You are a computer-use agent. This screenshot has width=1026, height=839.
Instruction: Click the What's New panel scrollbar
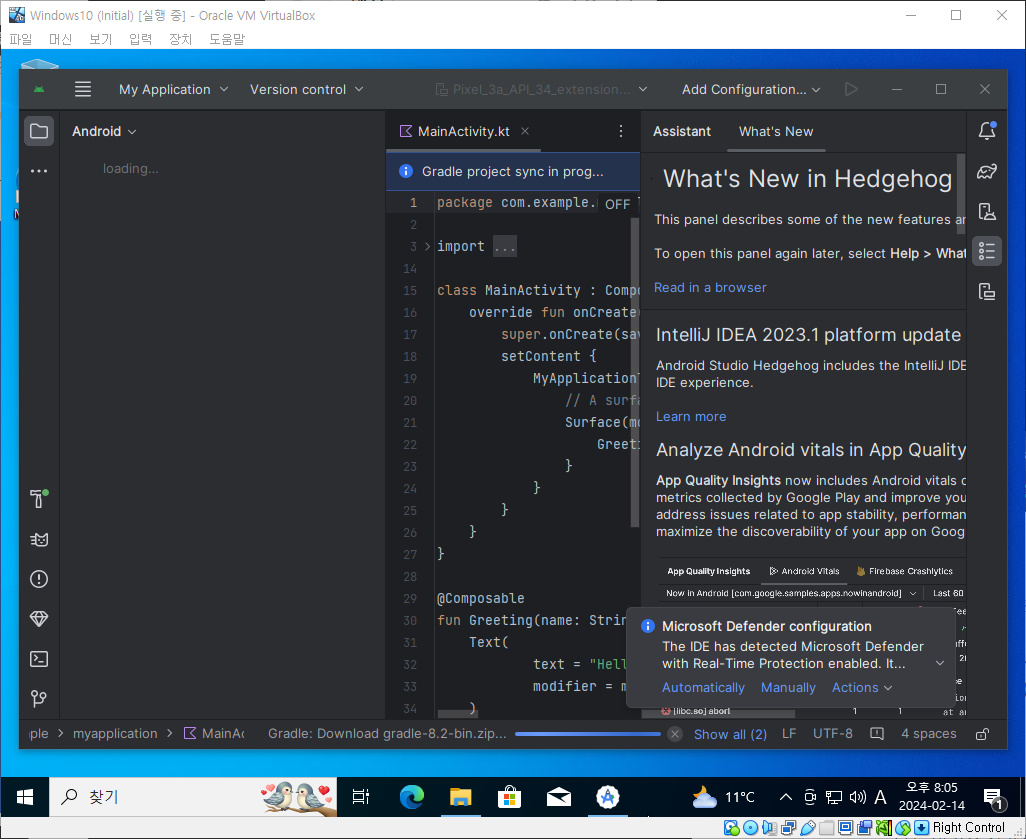961,194
